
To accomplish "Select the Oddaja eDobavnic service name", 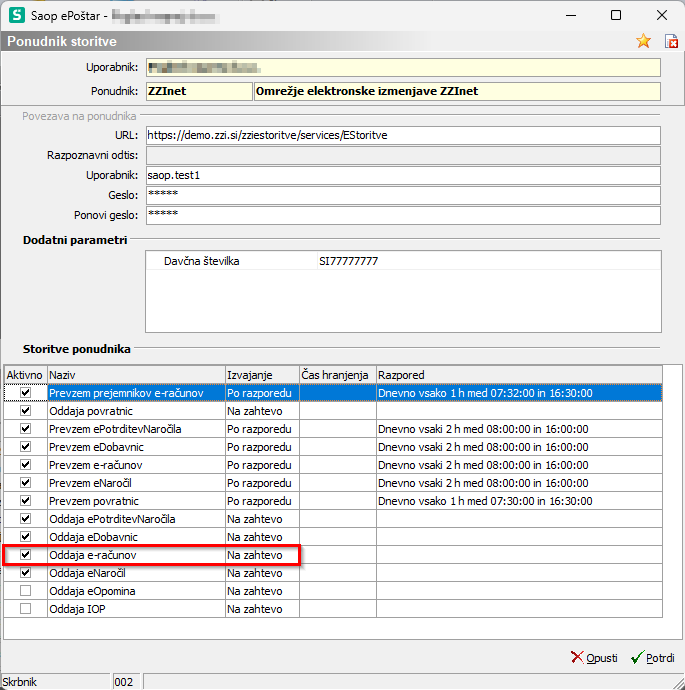I will [93, 537].
